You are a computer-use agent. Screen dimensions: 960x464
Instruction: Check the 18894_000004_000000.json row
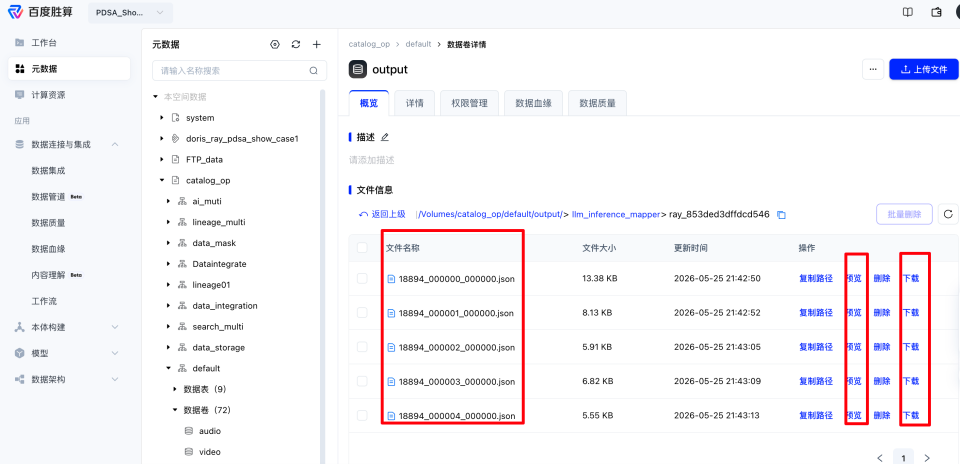pyautogui.click(x=362, y=415)
